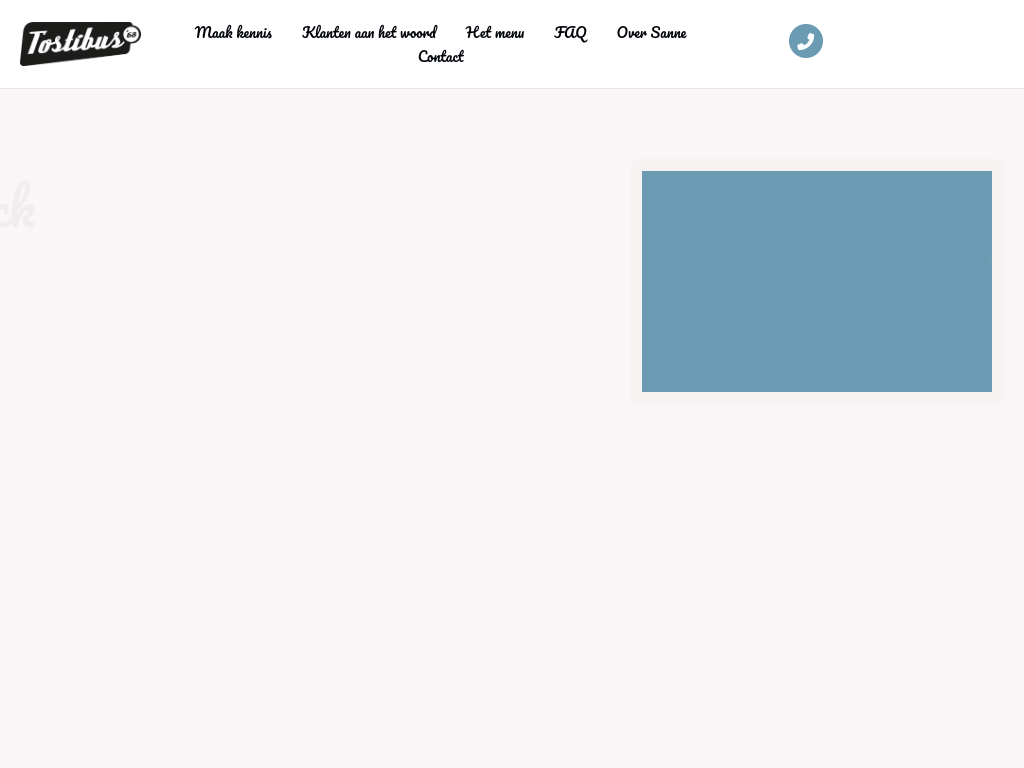Go to Klanten aan het woord
1024x768 pixels.
pos(369,33)
